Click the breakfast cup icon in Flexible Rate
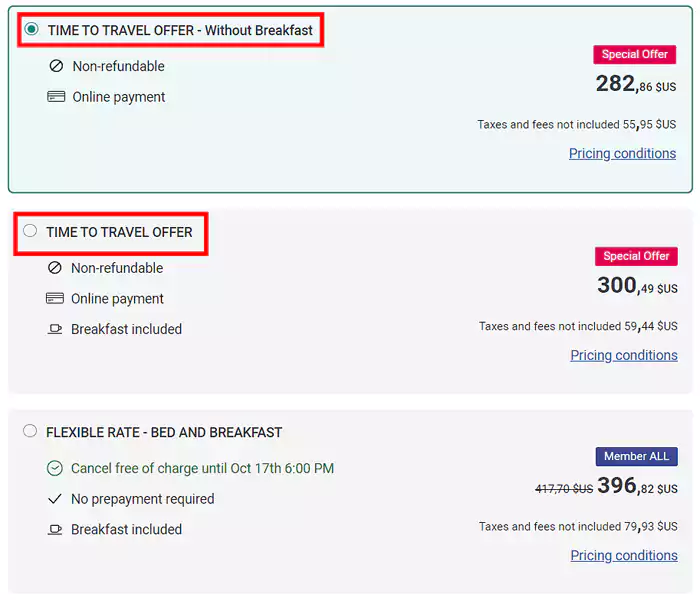 (54, 529)
